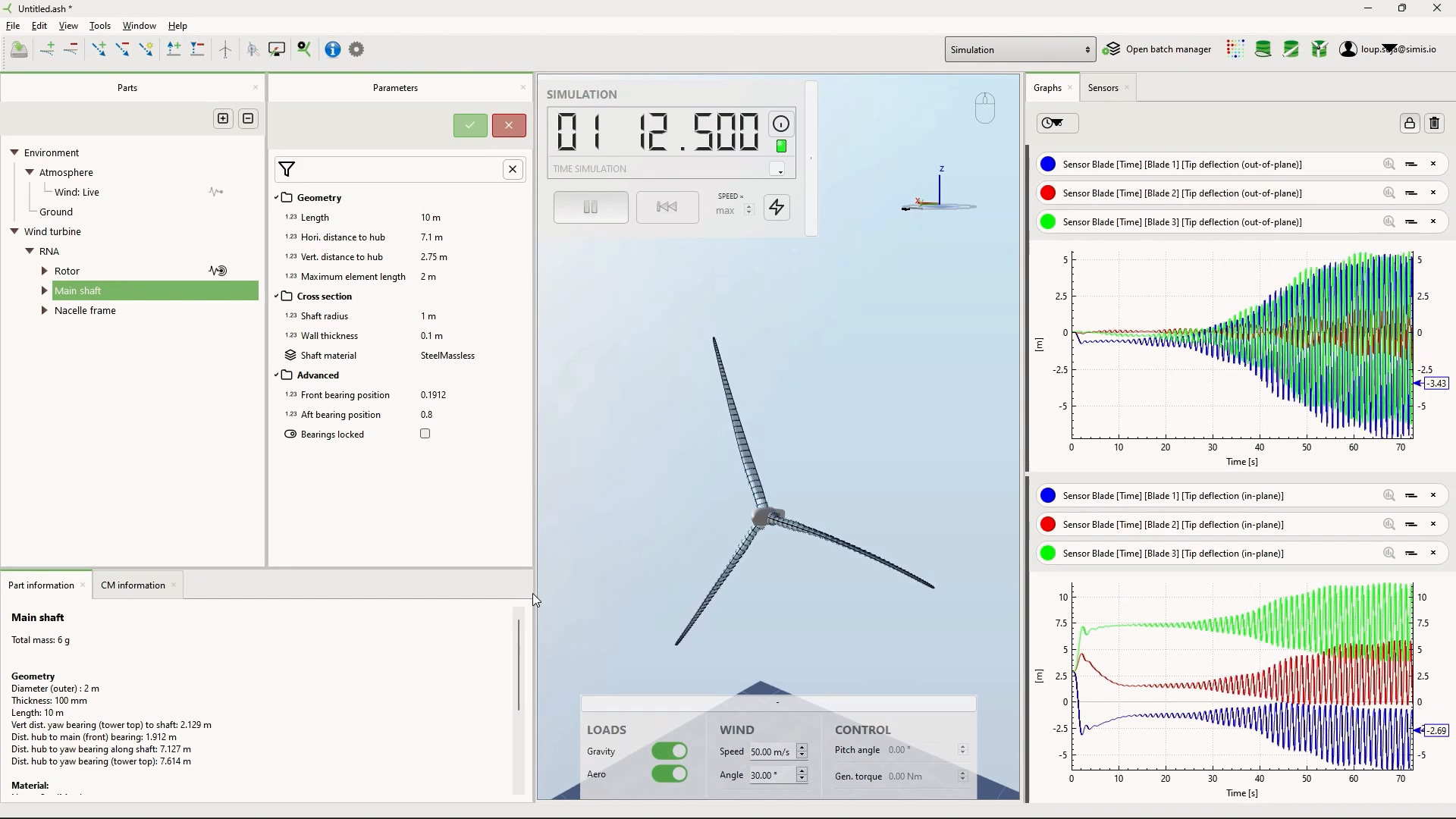This screenshot has height=819, width=1456.
Task: Click the Open batch manager button
Action: pyautogui.click(x=1157, y=49)
